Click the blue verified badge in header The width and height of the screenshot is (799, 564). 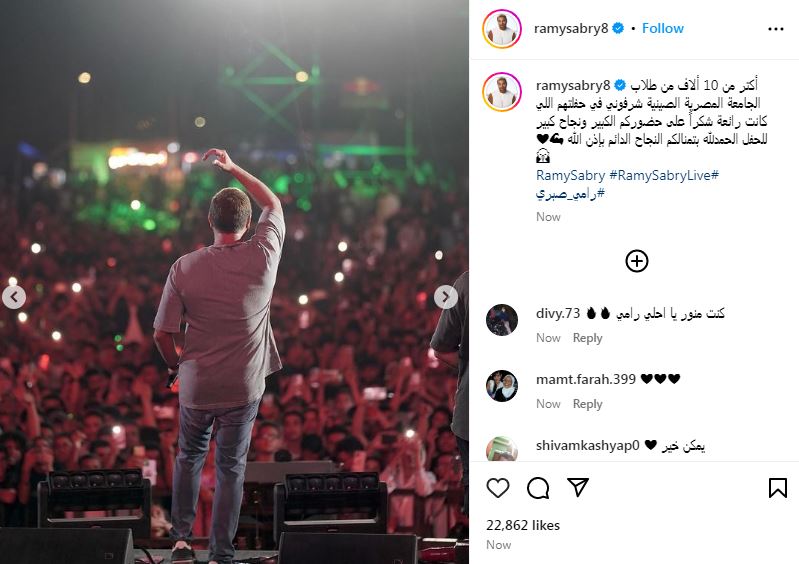[x=618, y=29]
